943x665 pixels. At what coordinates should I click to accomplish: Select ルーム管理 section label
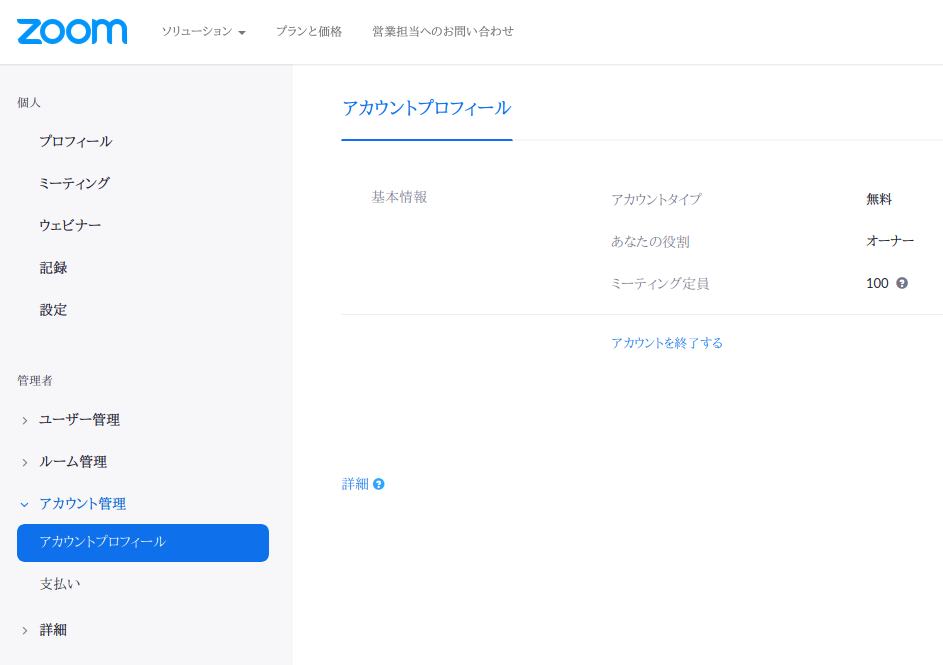point(73,462)
